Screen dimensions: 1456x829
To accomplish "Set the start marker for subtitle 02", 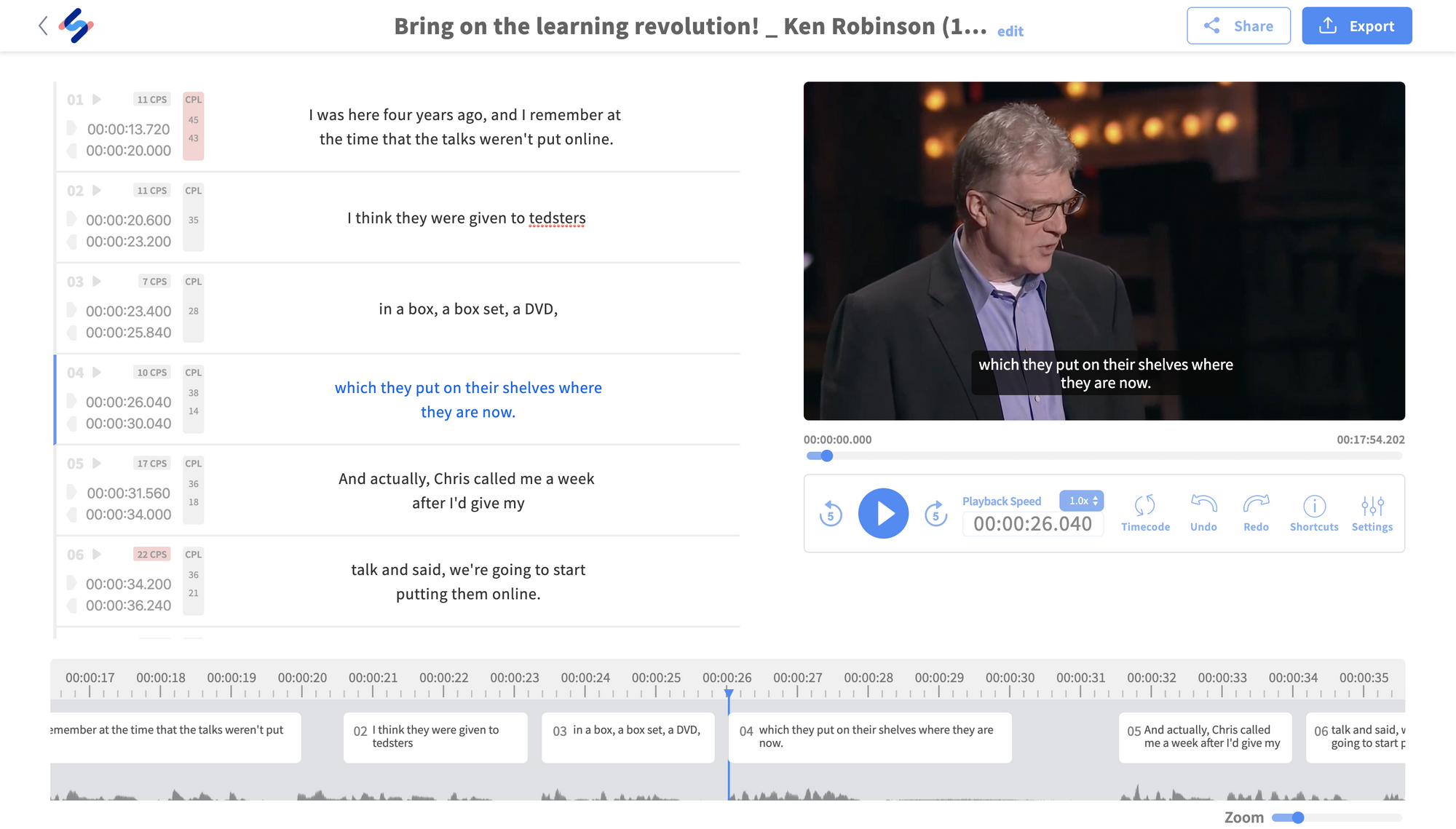I will click(x=71, y=219).
